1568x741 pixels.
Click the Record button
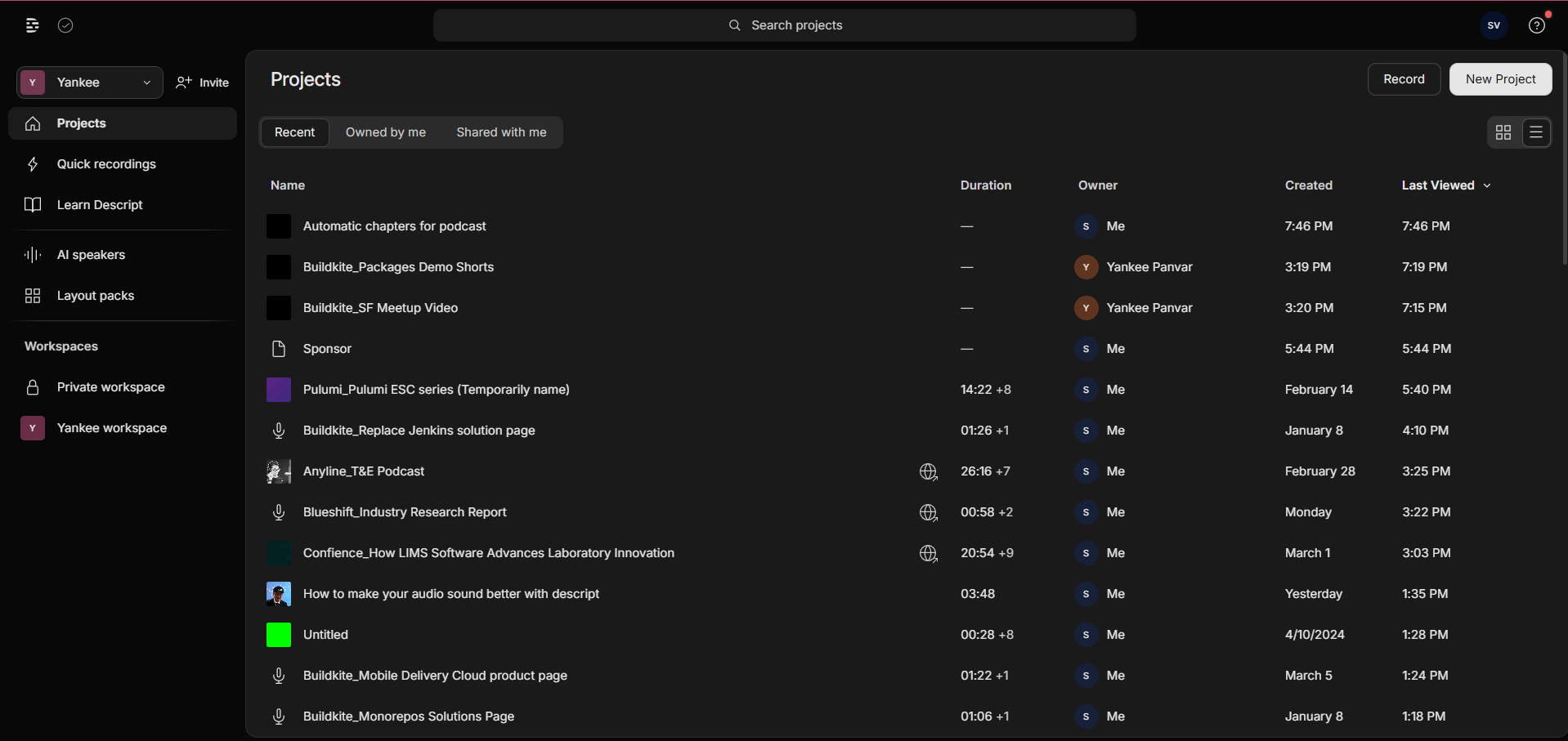click(x=1404, y=79)
